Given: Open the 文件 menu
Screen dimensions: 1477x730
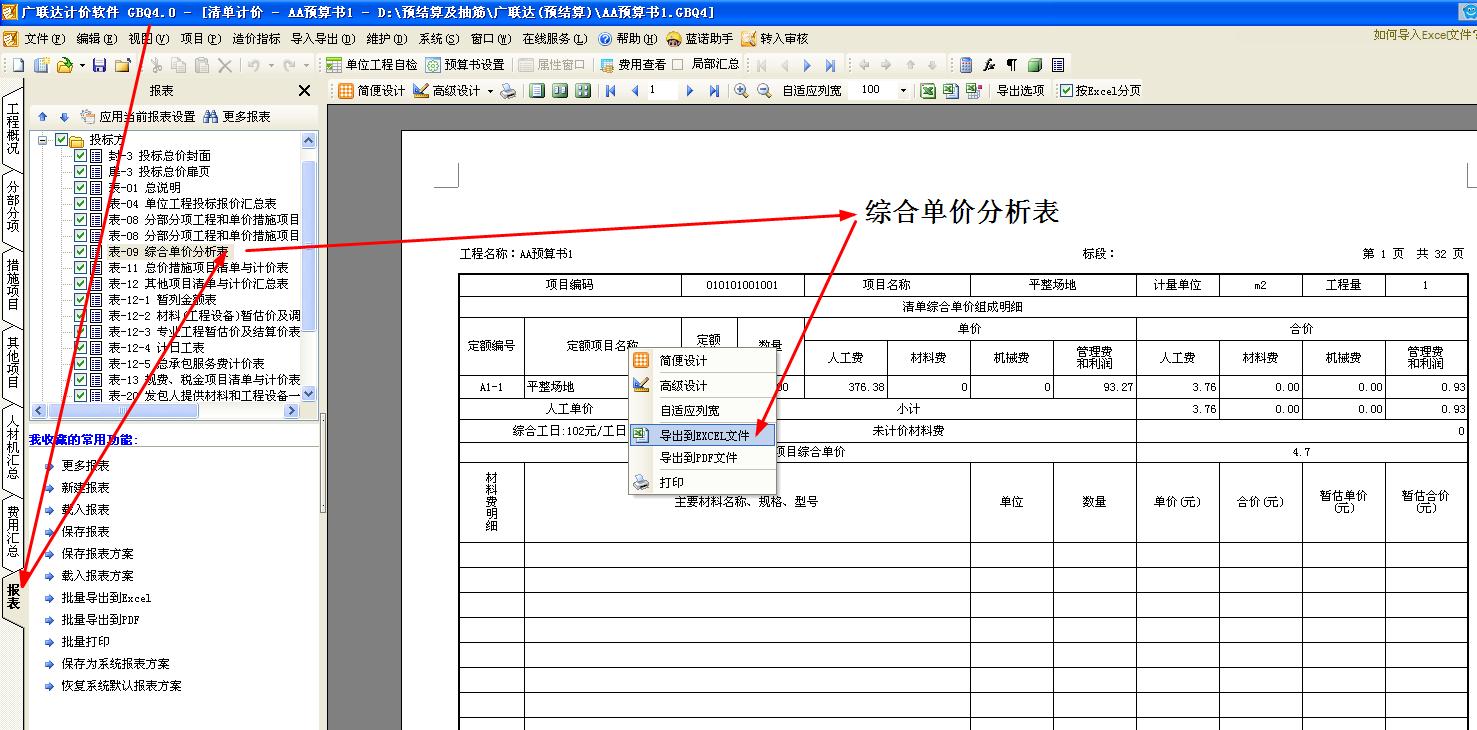Looking at the screenshot, I should click(44, 39).
